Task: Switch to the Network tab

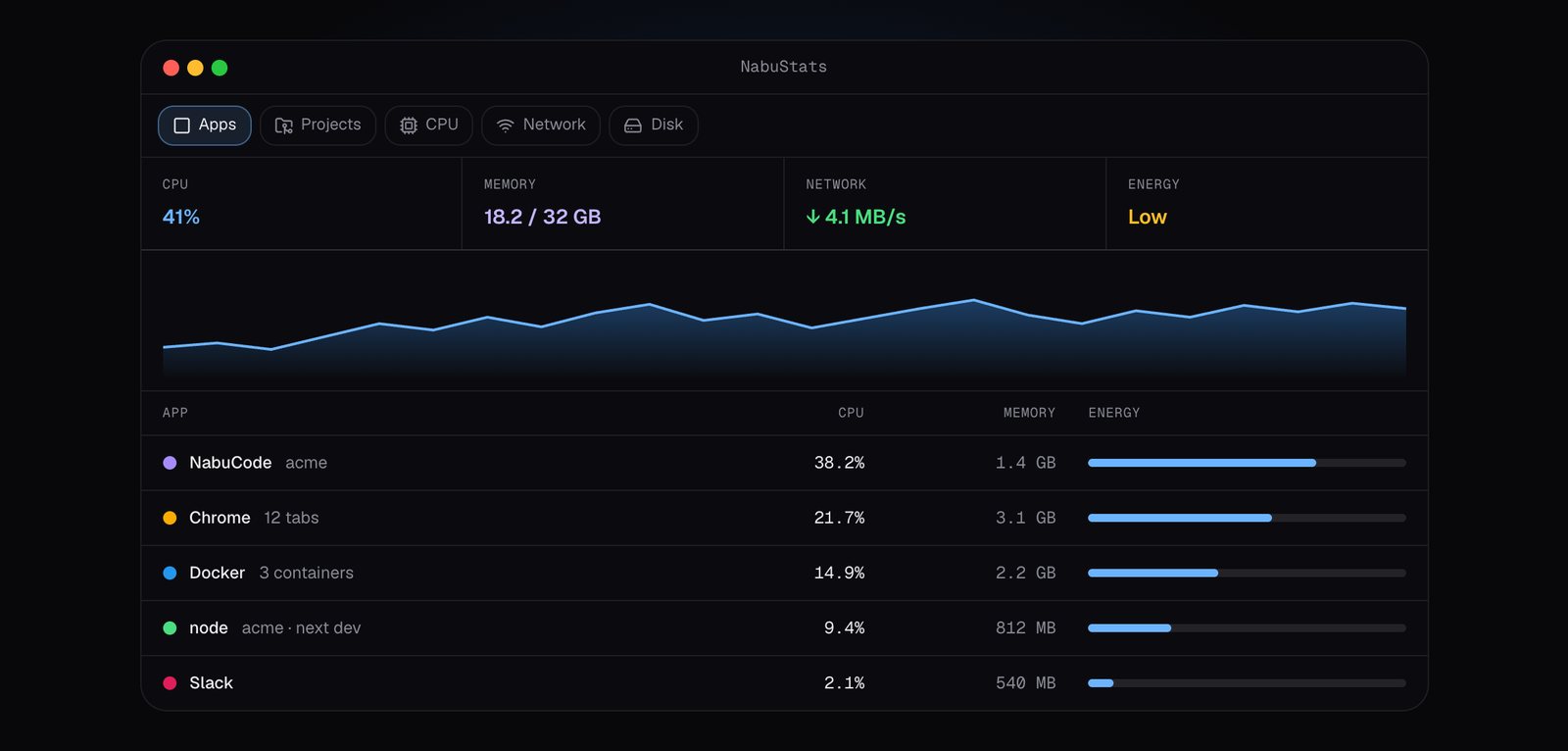Action: [541, 125]
